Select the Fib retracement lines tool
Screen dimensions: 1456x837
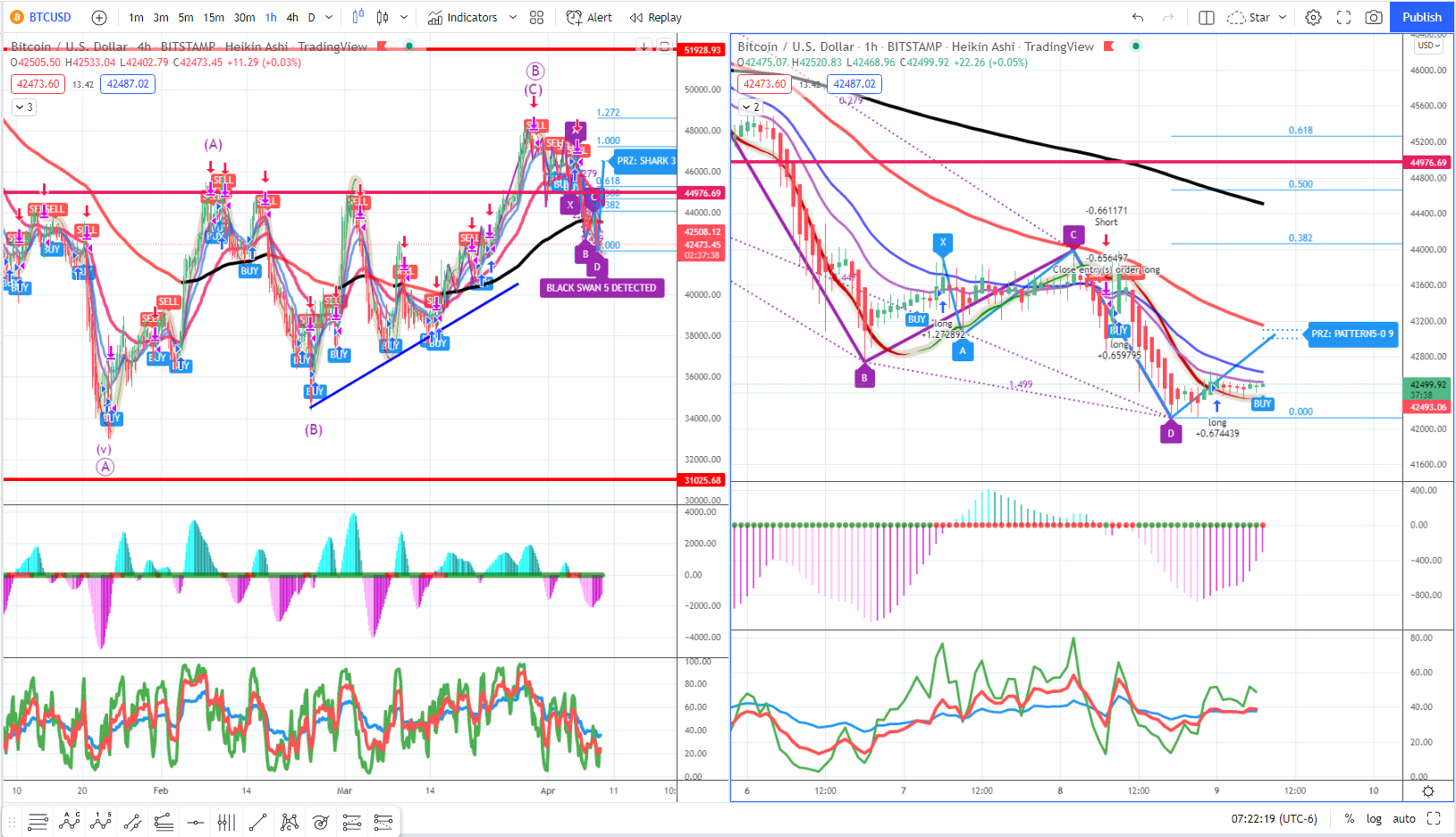coord(164,822)
